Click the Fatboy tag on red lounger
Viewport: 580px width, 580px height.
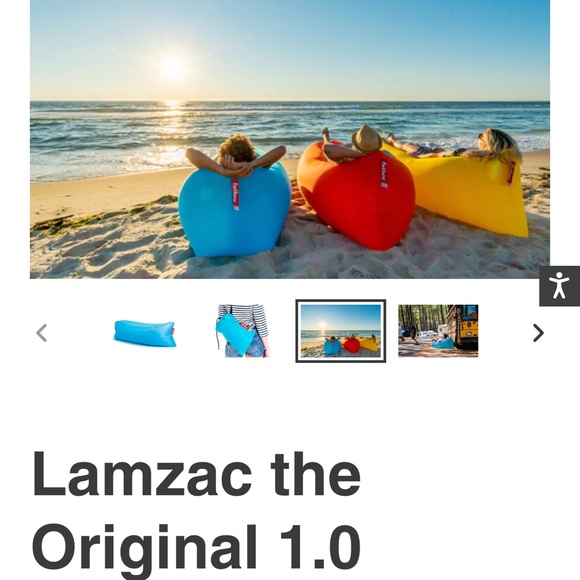pyautogui.click(x=384, y=174)
